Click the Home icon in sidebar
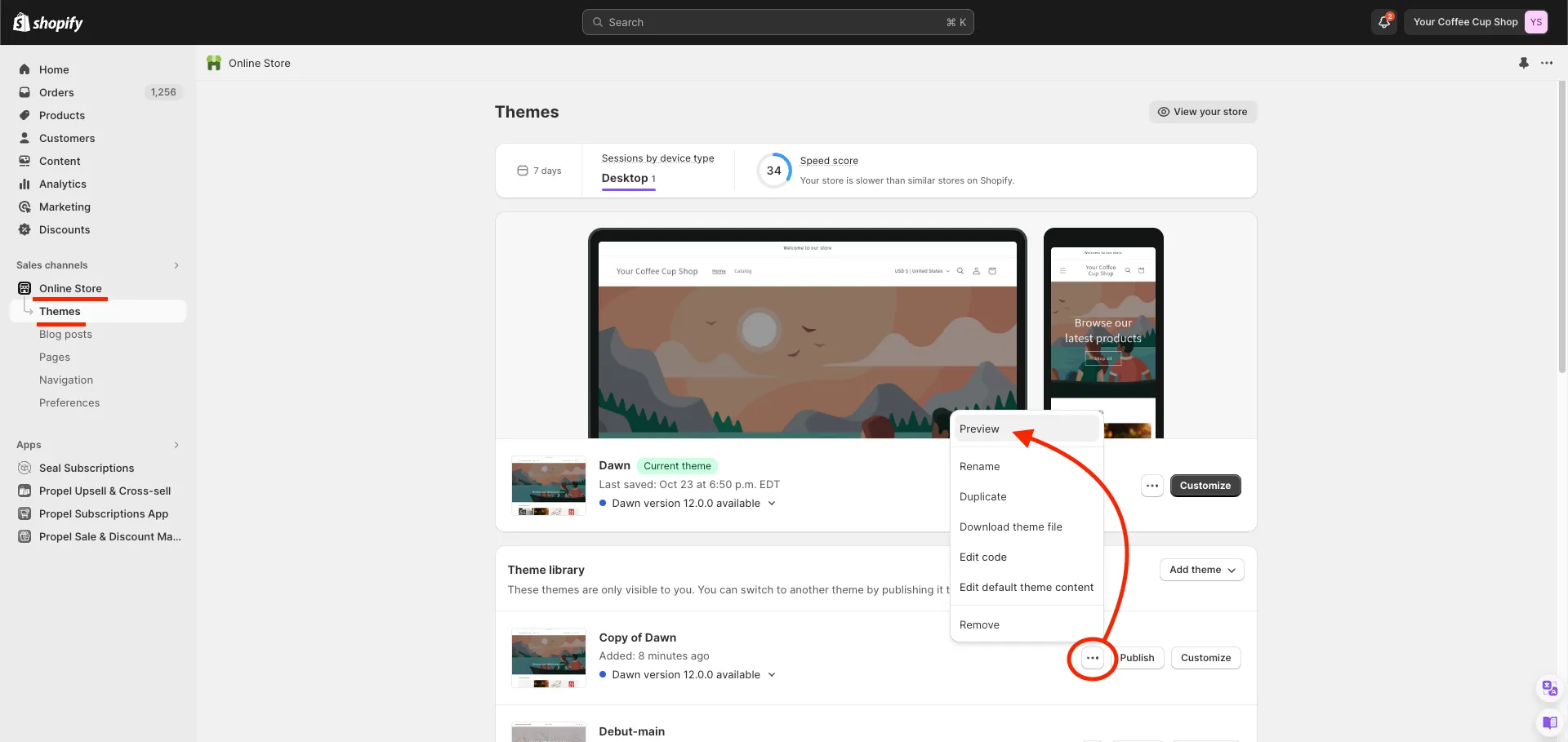 (24, 69)
